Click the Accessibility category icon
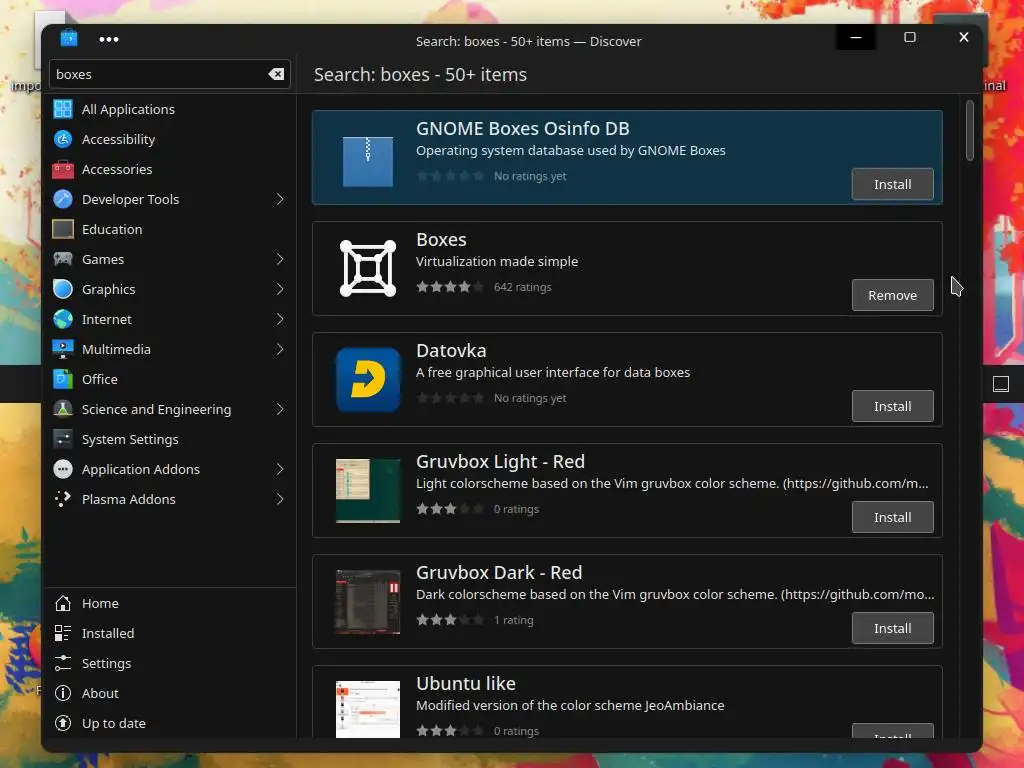The image size is (1024, 768). pyautogui.click(x=63, y=139)
